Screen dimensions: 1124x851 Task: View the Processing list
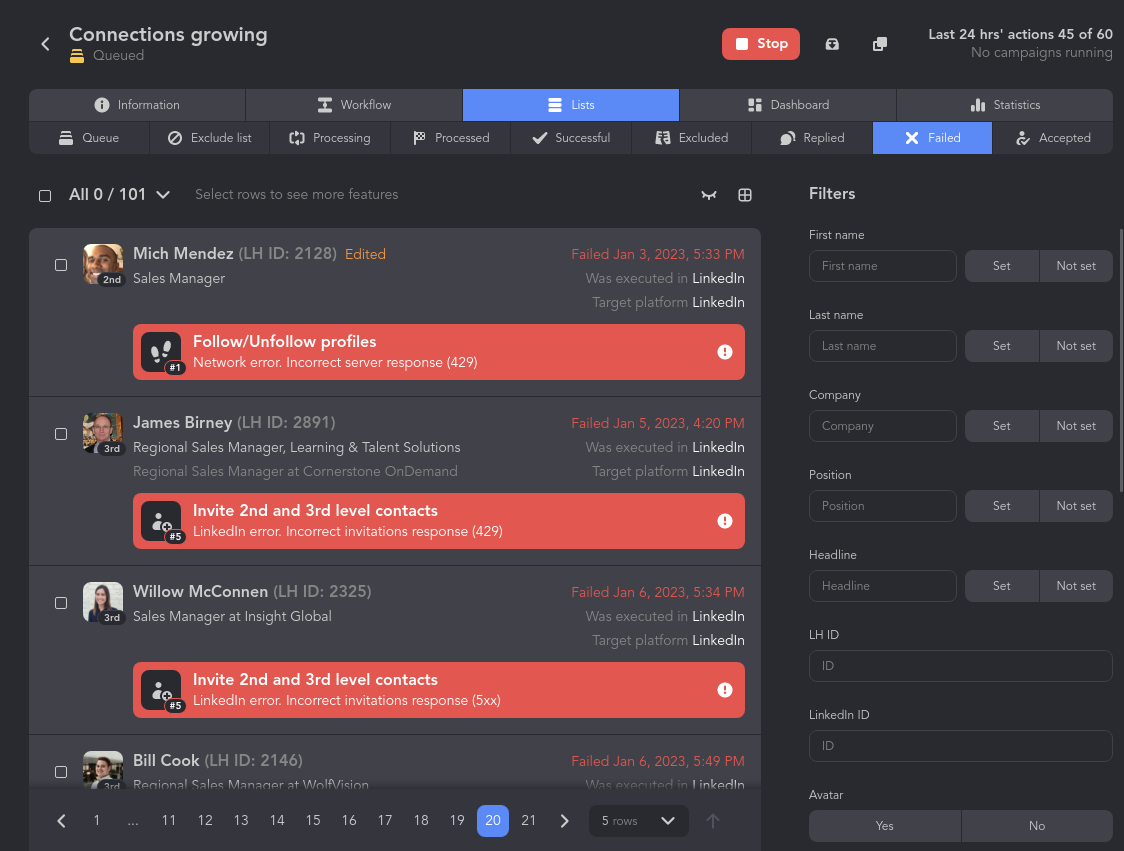coord(330,138)
